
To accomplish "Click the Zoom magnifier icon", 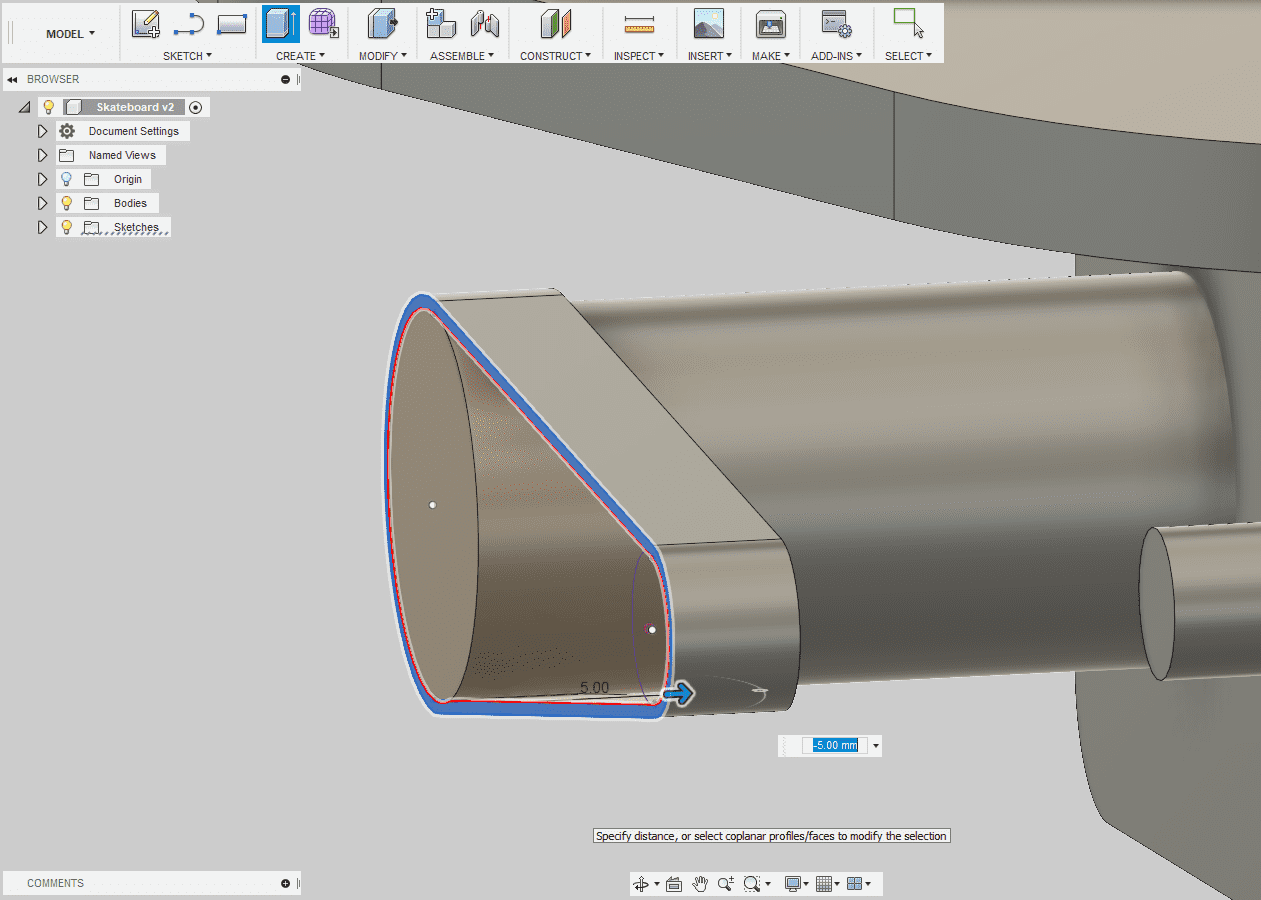I will 725,884.
